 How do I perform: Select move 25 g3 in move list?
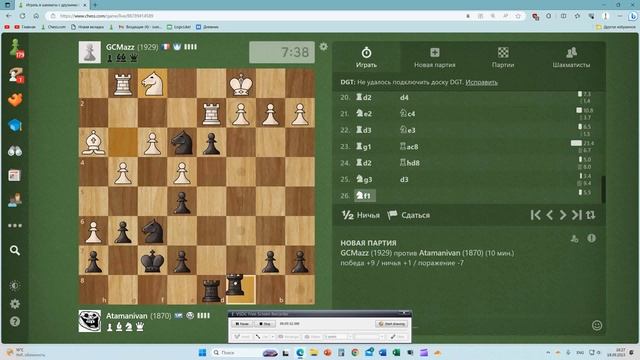tap(364, 180)
